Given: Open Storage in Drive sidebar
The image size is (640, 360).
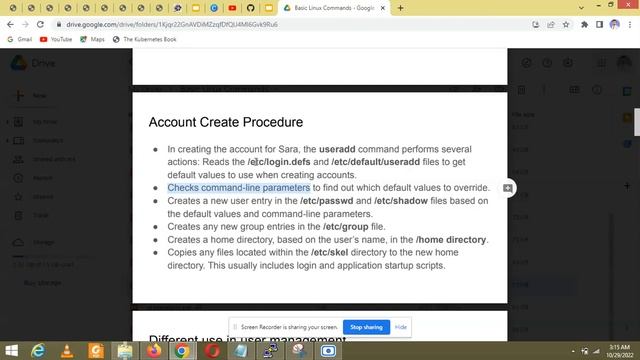Looking at the screenshot, I should tap(33, 242).
